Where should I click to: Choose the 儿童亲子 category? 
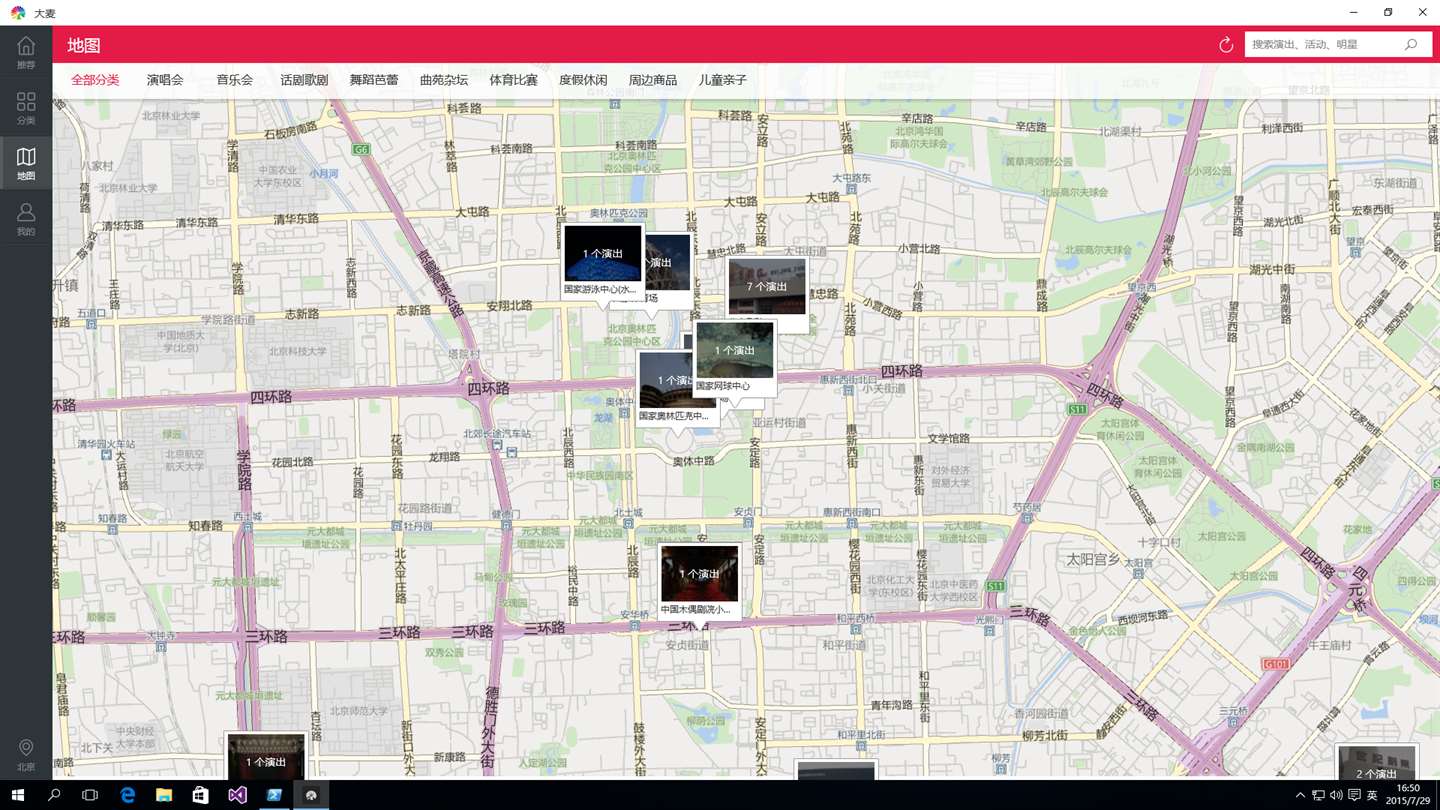point(723,80)
